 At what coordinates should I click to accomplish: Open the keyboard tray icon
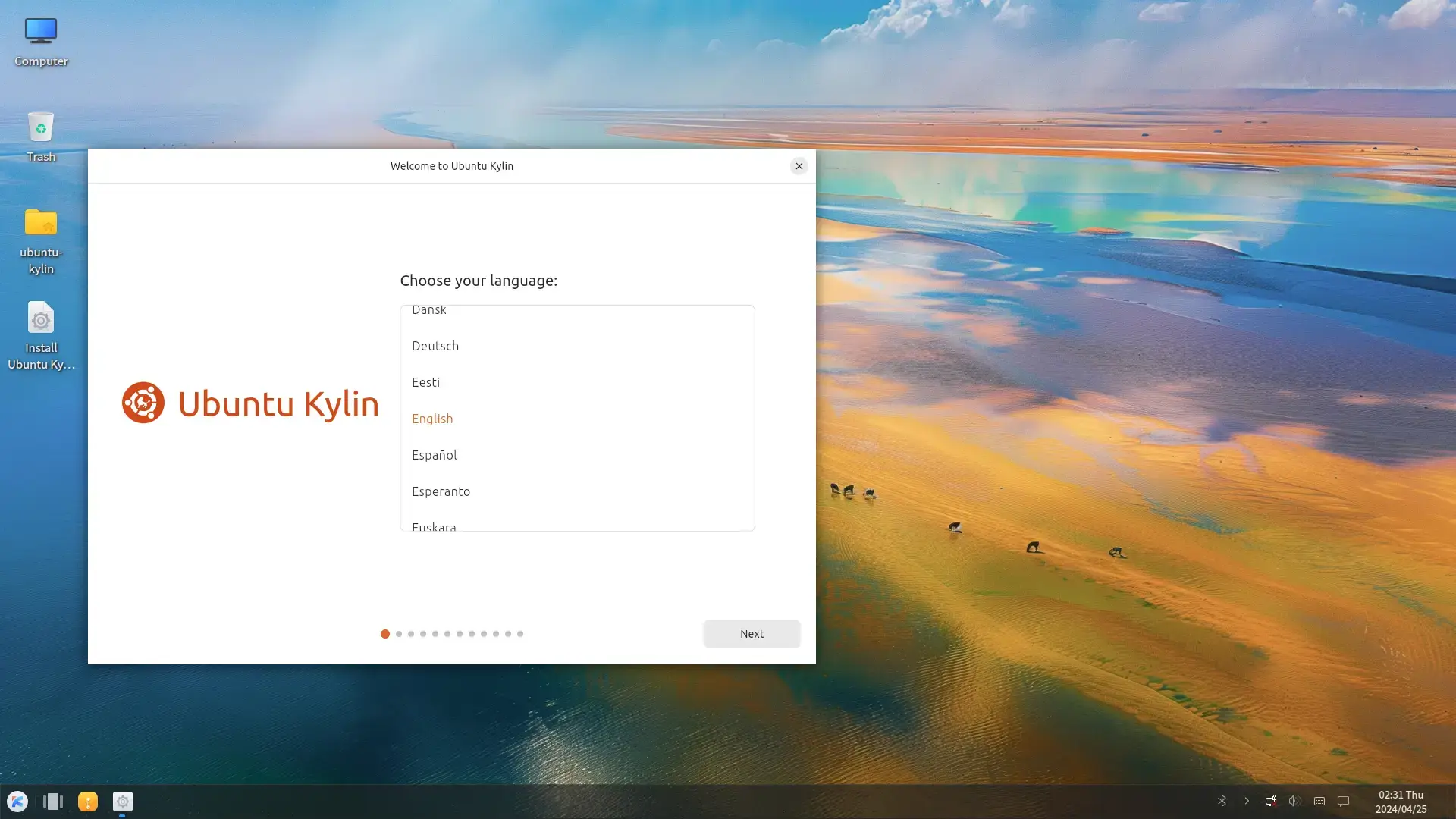pos(1319,801)
